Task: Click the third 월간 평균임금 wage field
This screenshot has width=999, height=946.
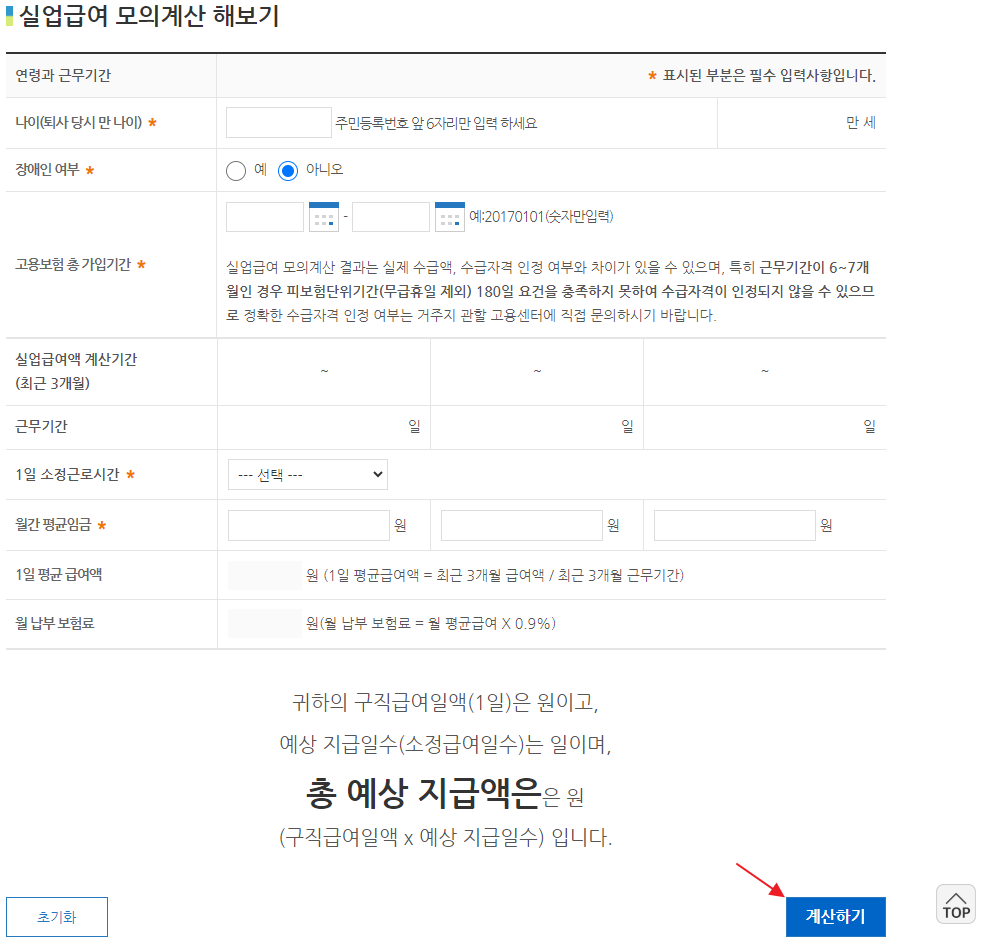Action: 735,524
